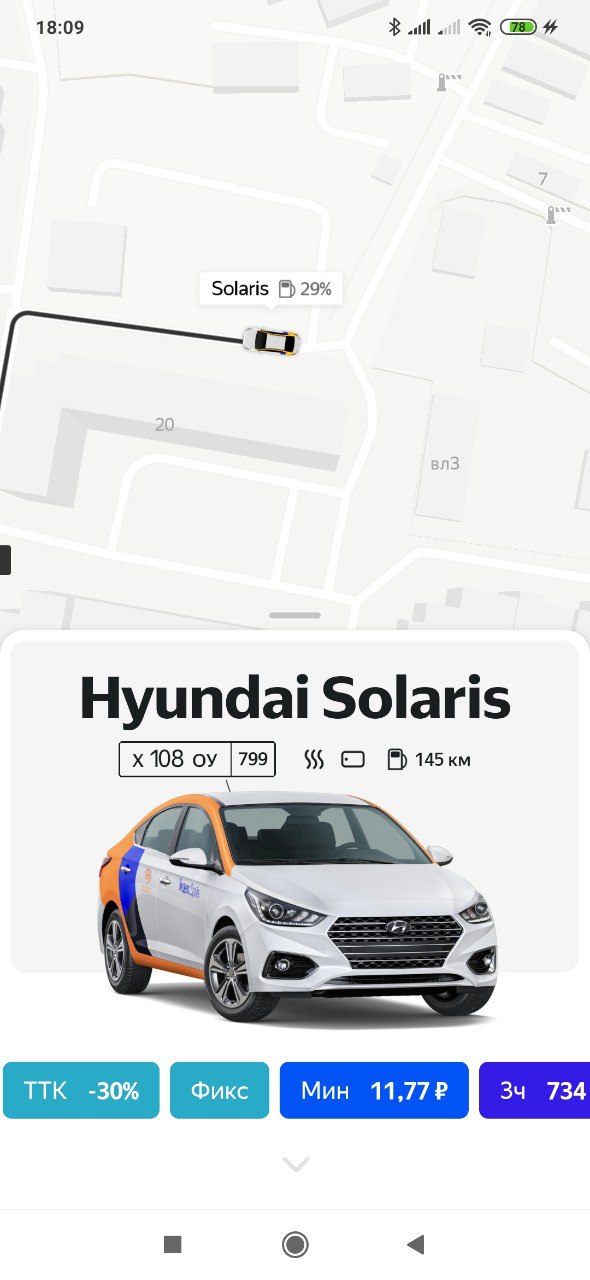The image size is (590, 1280).
Task: Open the Solaris 29% map tooltip
Action: [271, 289]
